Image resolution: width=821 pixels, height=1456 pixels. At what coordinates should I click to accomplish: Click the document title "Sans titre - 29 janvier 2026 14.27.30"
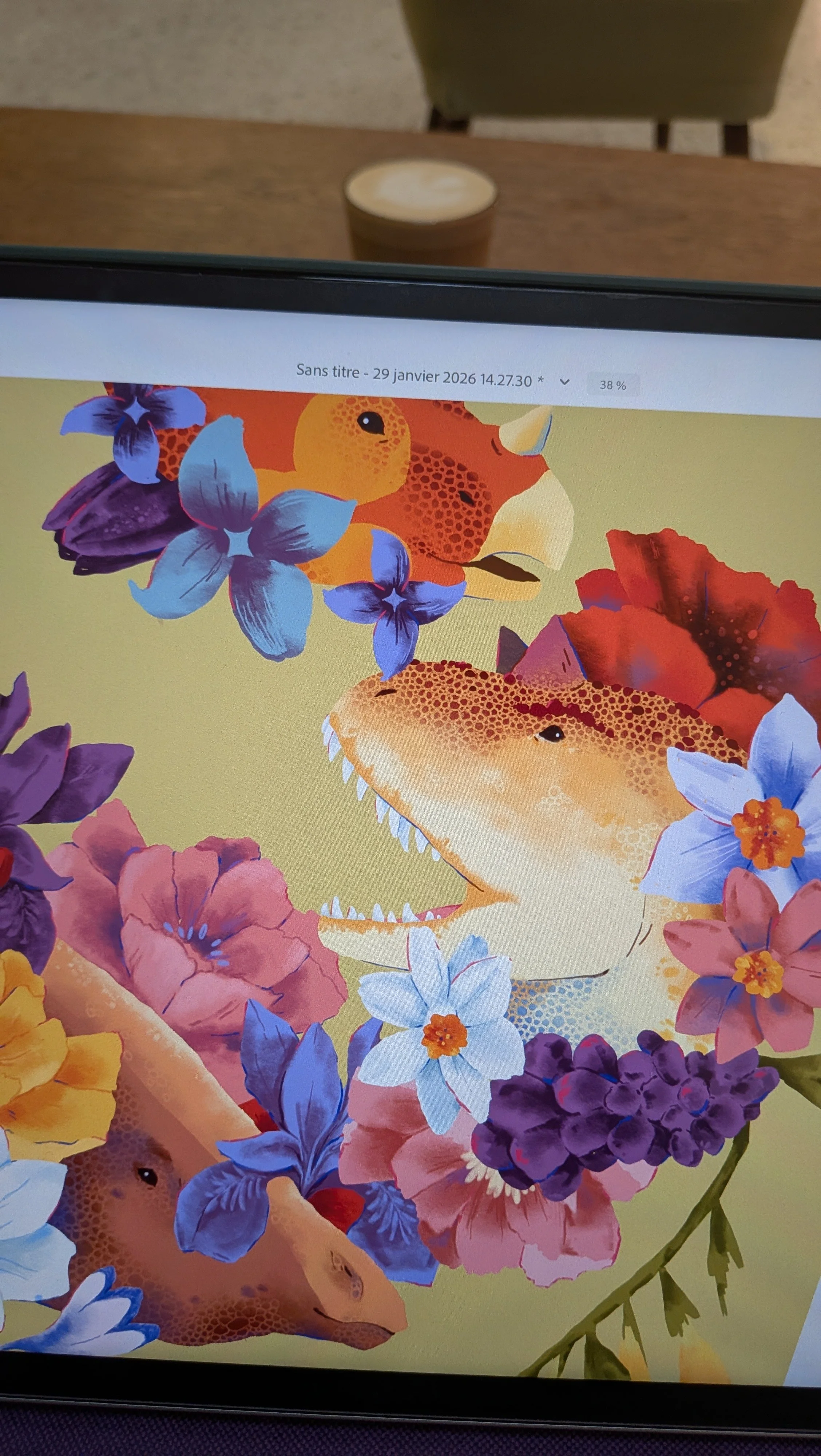414,375
